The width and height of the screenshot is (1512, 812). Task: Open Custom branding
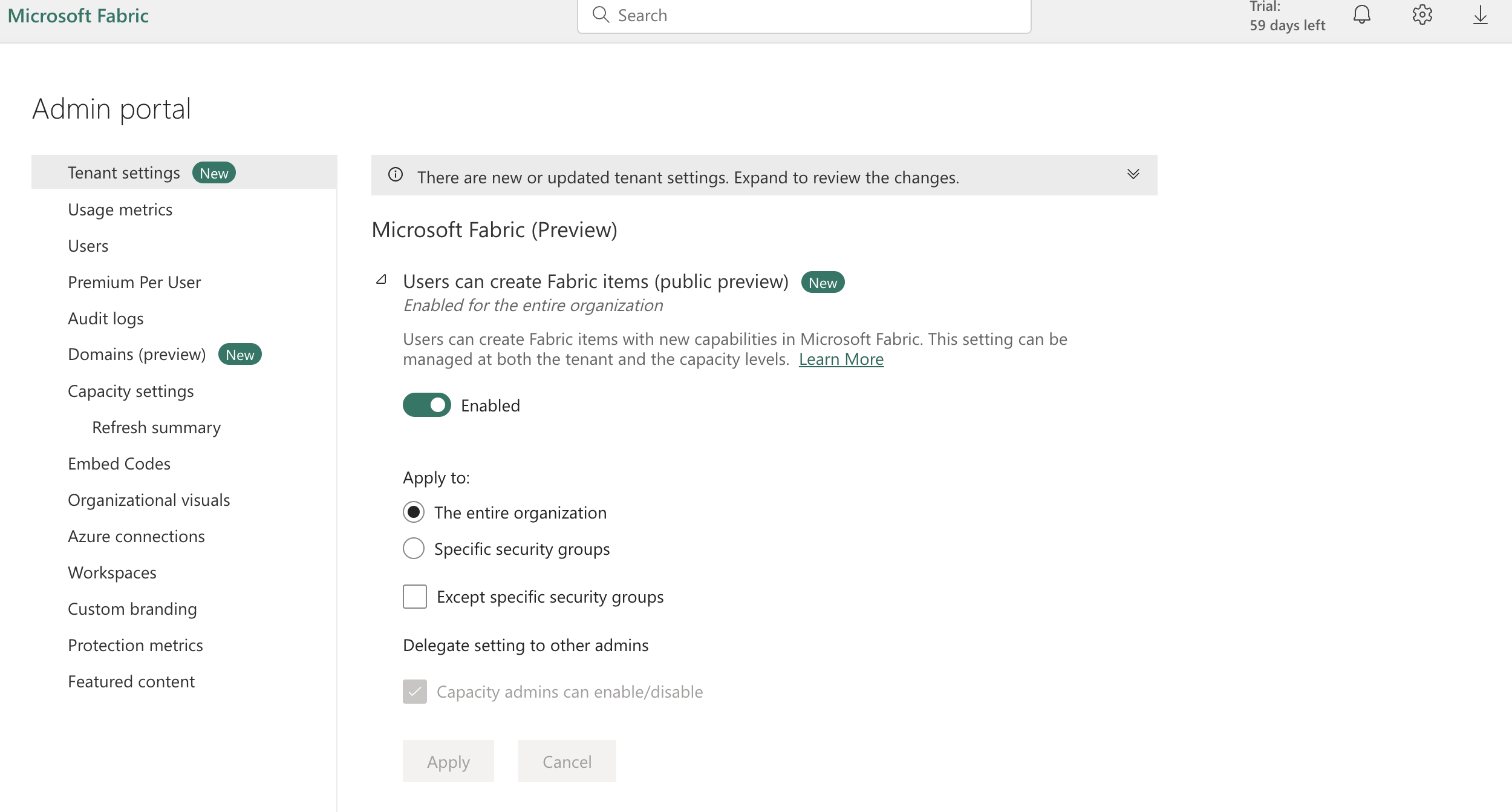point(132,609)
